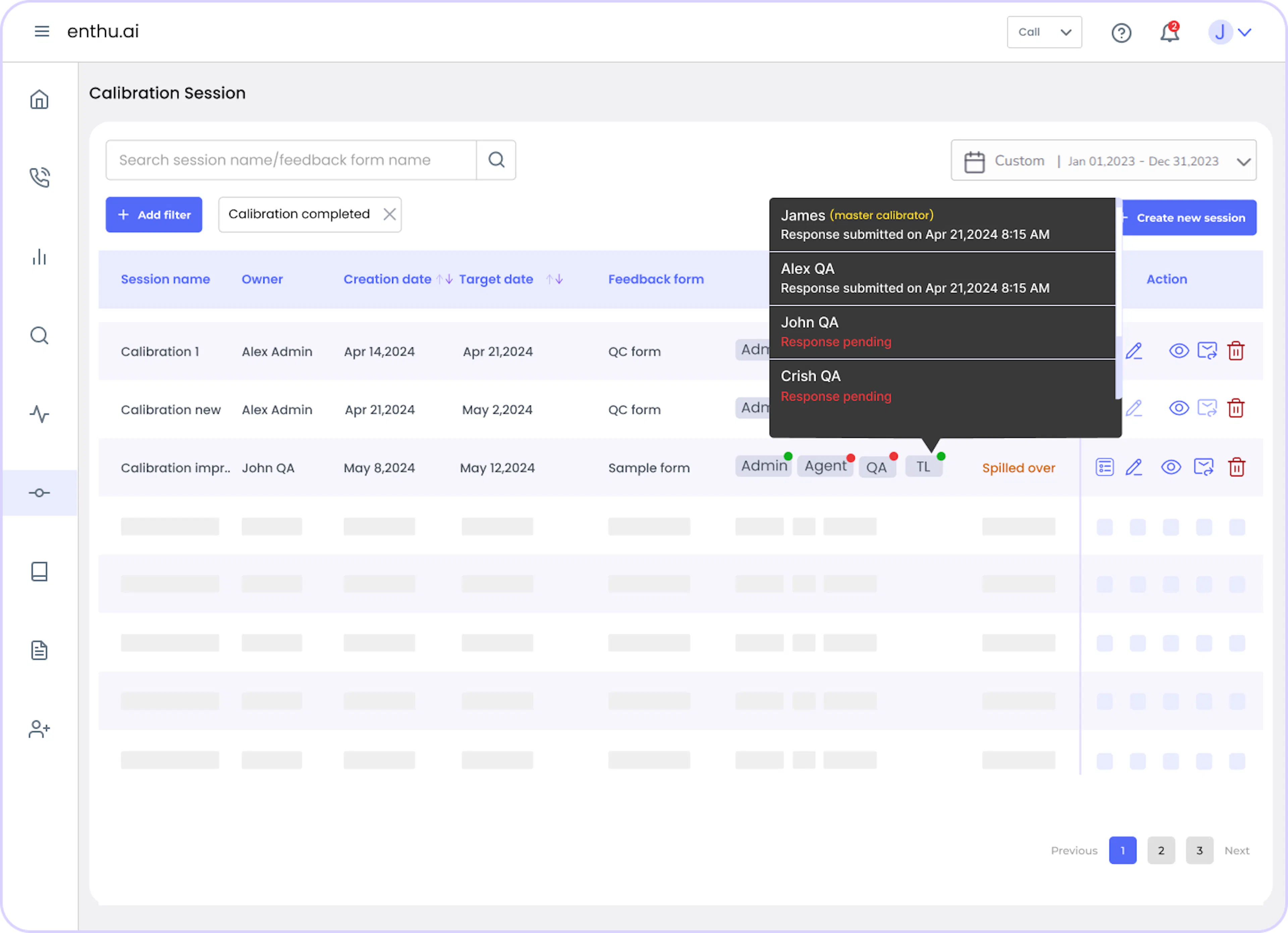Screen dimensions: 1288x933
Task: Remove the Calibration completed filter
Action: (x=389, y=214)
